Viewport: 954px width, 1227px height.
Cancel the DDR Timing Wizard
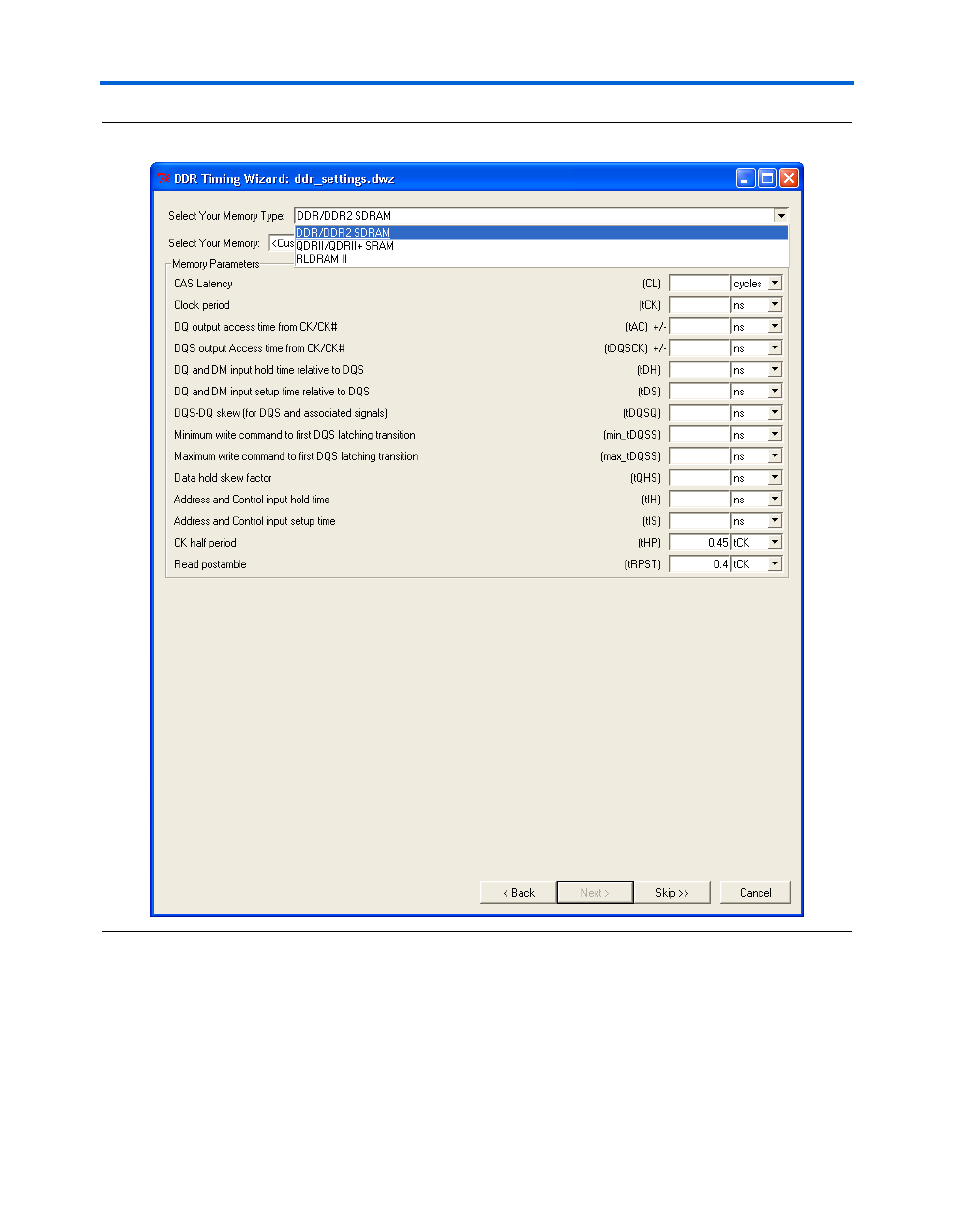coord(755,893)
